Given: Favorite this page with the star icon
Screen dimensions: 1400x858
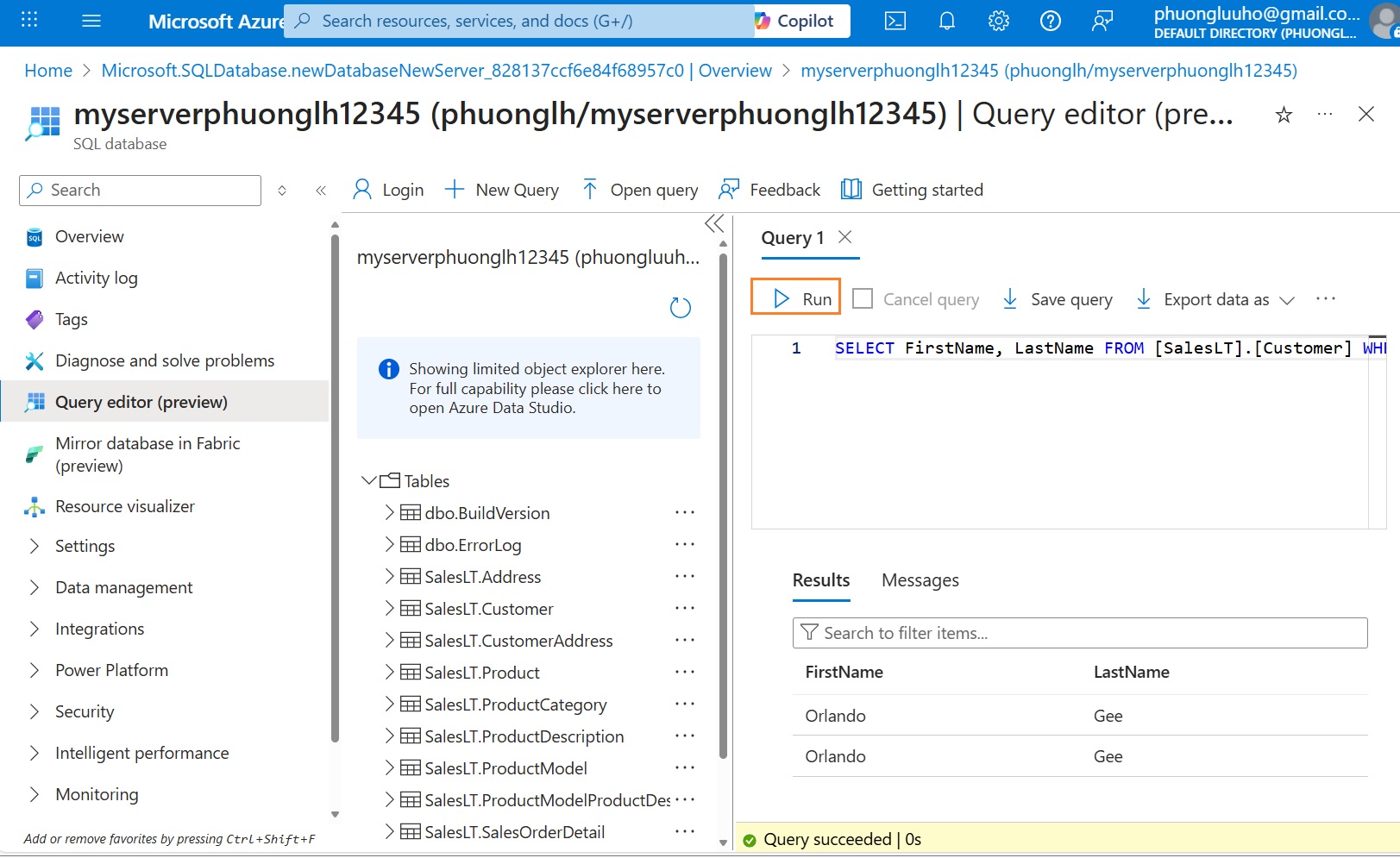Looking at the screenshot, I should [1284, 115].
